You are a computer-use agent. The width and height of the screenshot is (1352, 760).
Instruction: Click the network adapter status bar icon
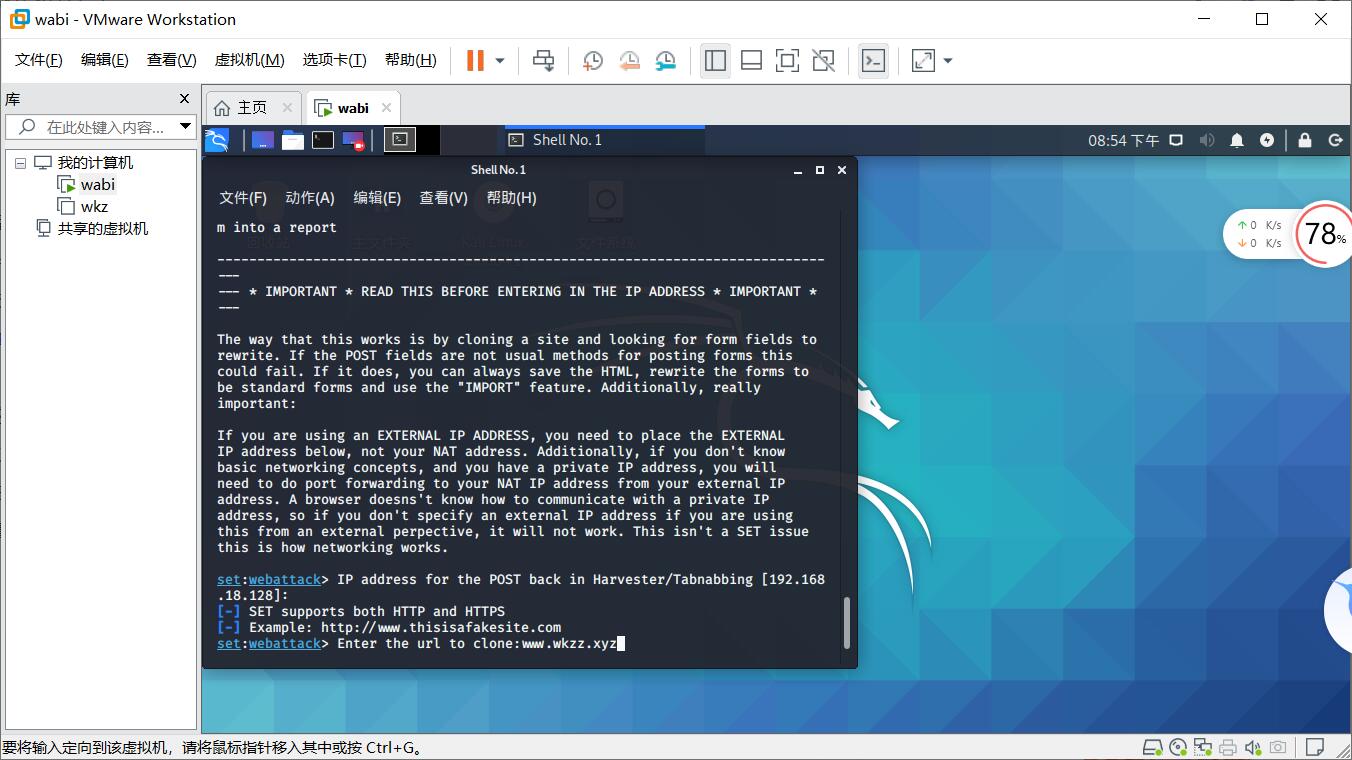pyautogui.click(x=1203, y=747)
